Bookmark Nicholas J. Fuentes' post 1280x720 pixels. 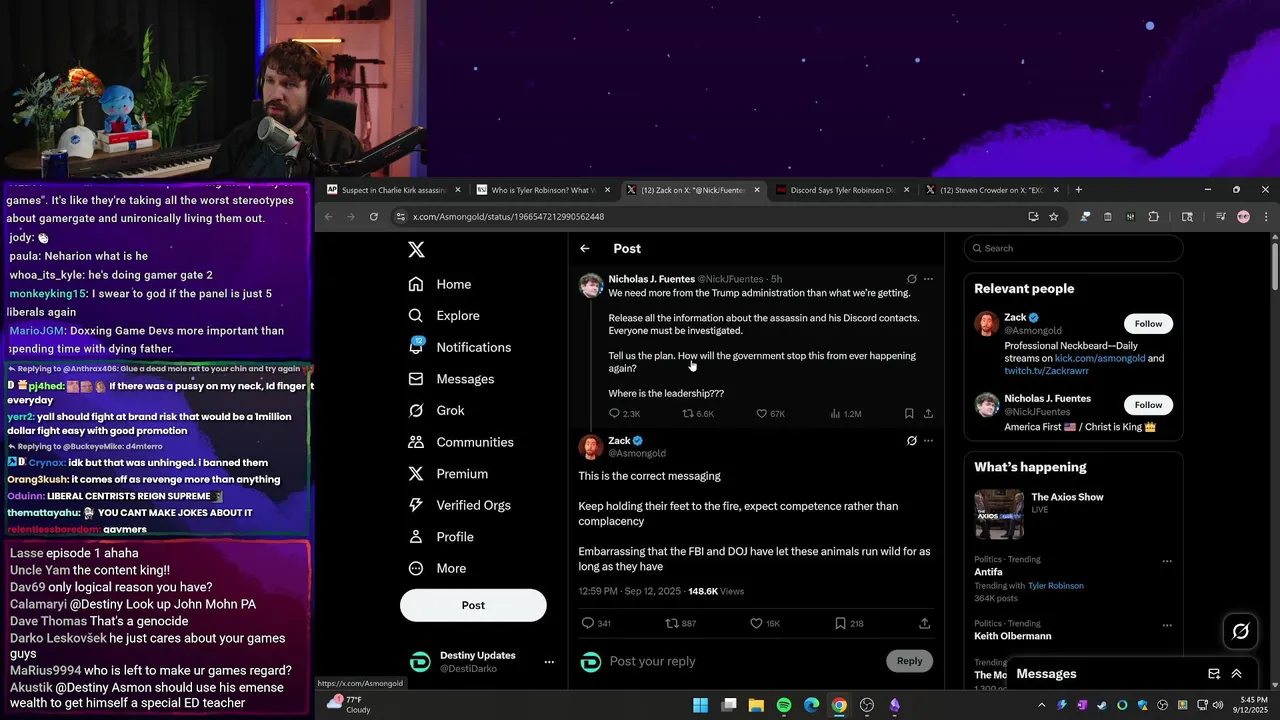point(909,413)
